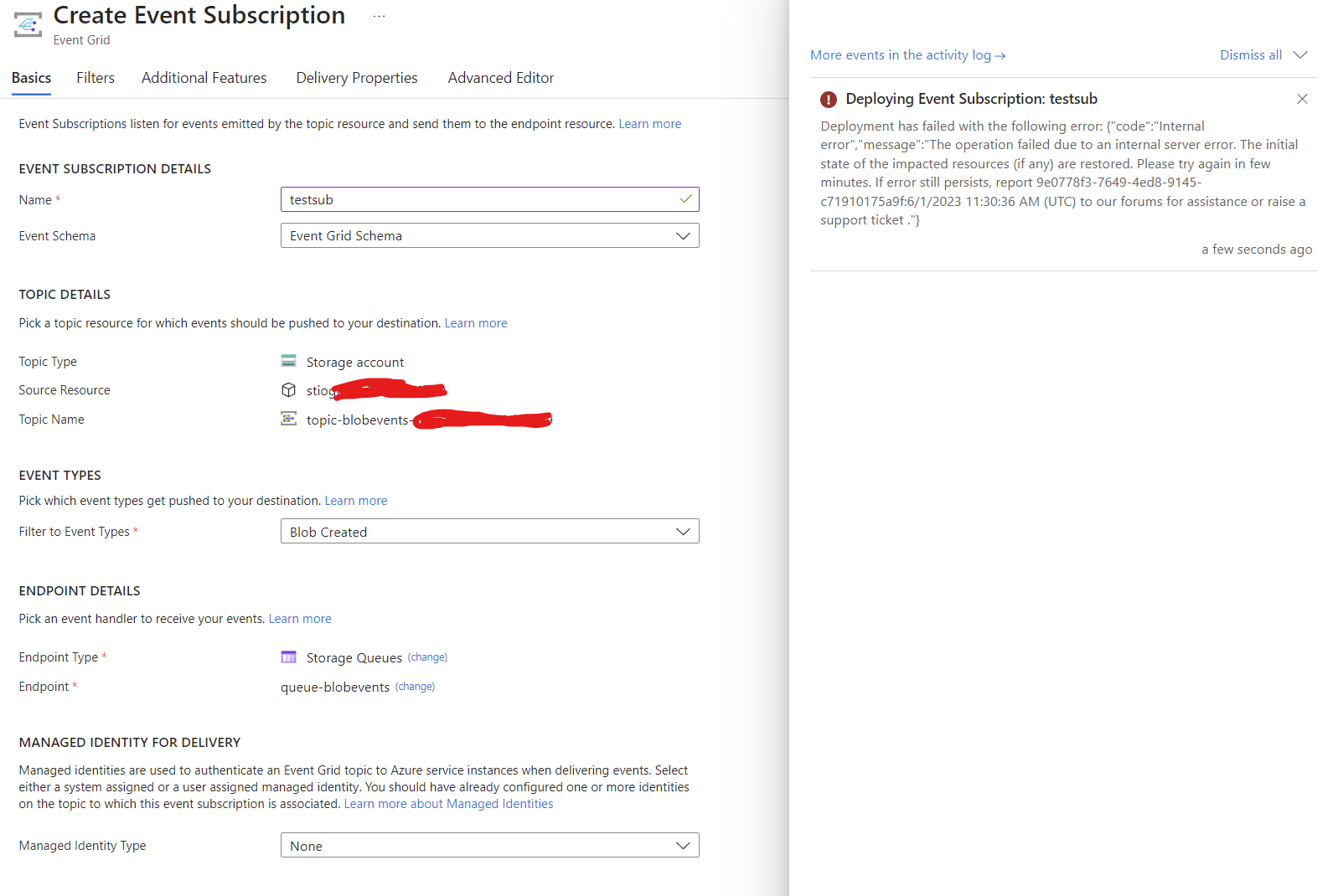
Task: Click the Name input field containing testsub
Action: point(489,199)
